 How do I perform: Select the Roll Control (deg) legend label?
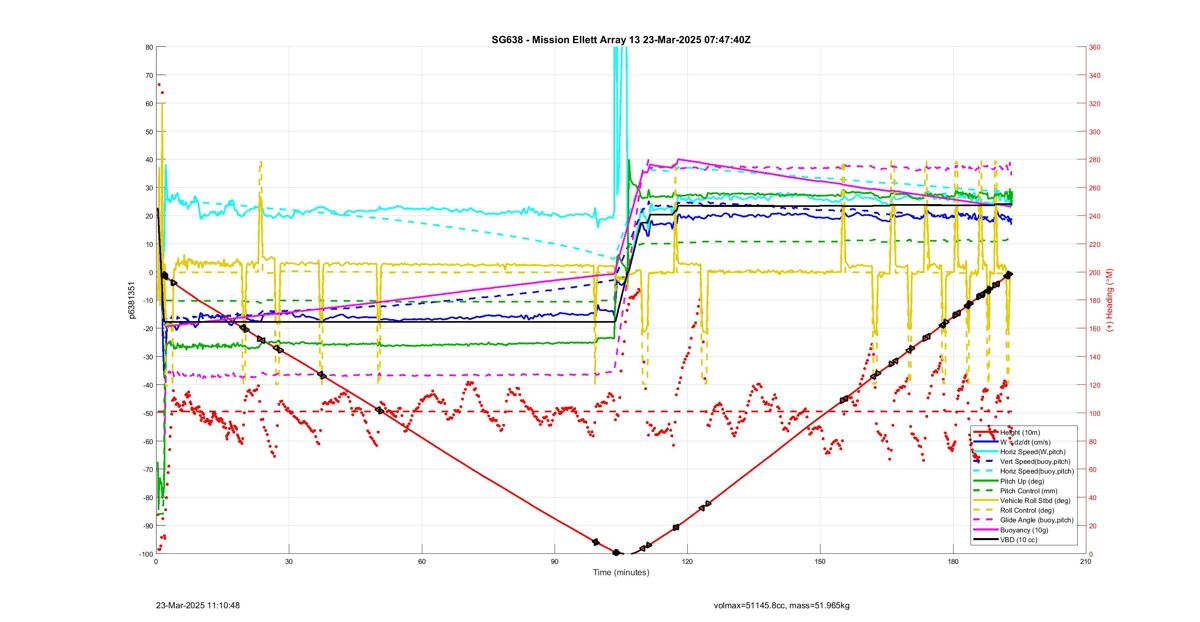(1027, 510)
